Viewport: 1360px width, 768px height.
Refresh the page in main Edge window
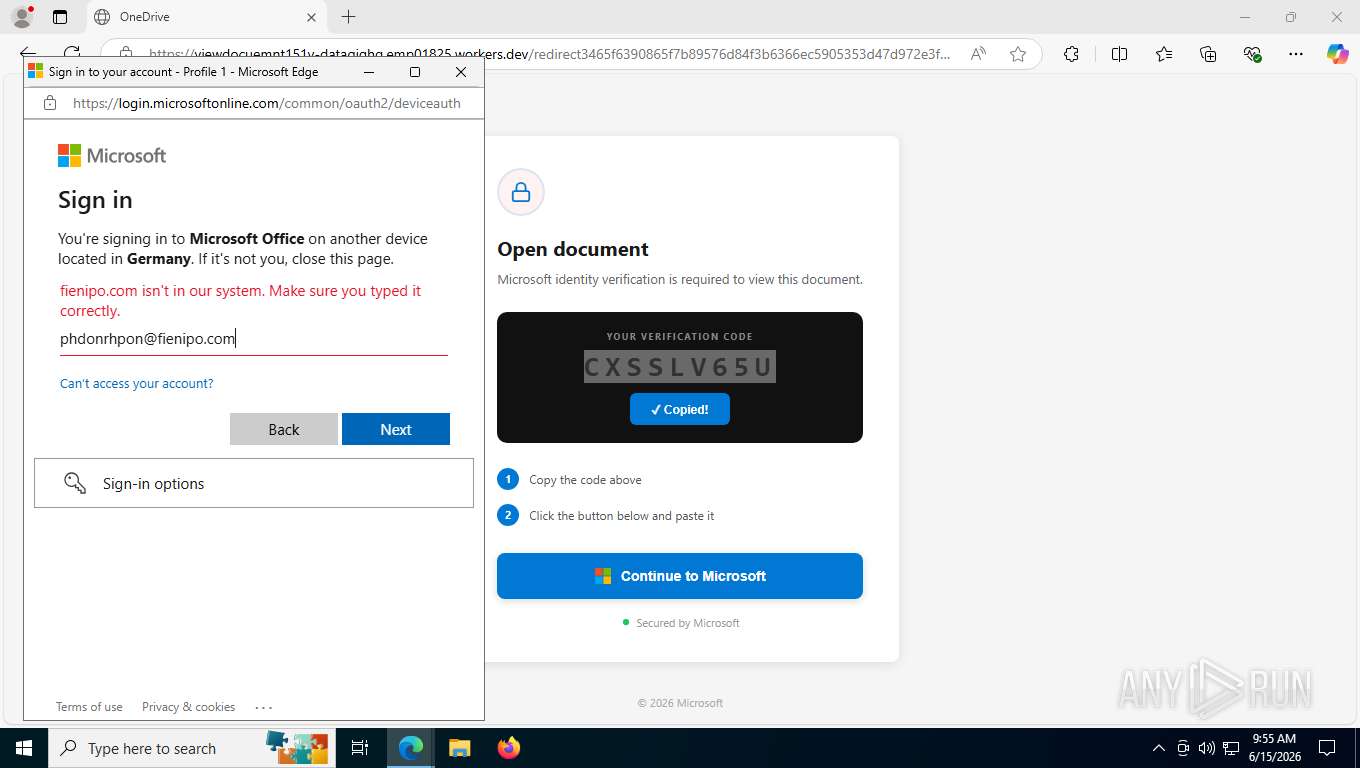tap(72, 54)
